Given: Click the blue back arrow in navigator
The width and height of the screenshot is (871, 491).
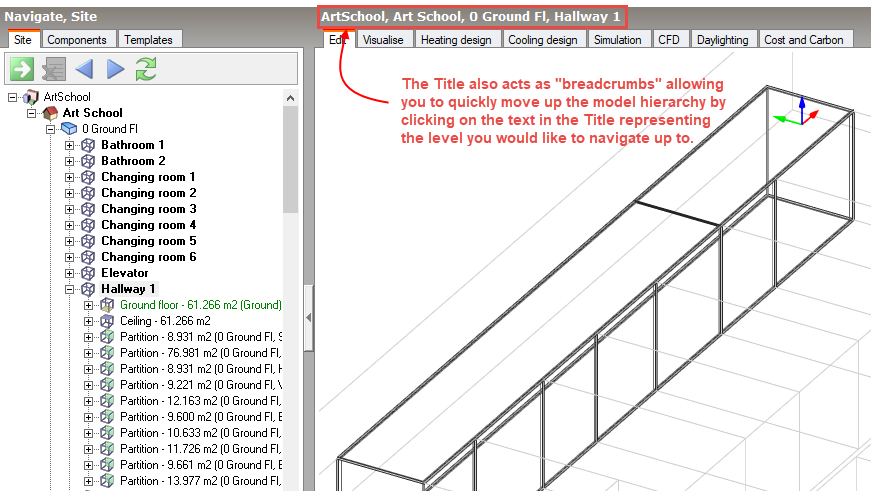Looking at the screenshot, I should point(84,68).
